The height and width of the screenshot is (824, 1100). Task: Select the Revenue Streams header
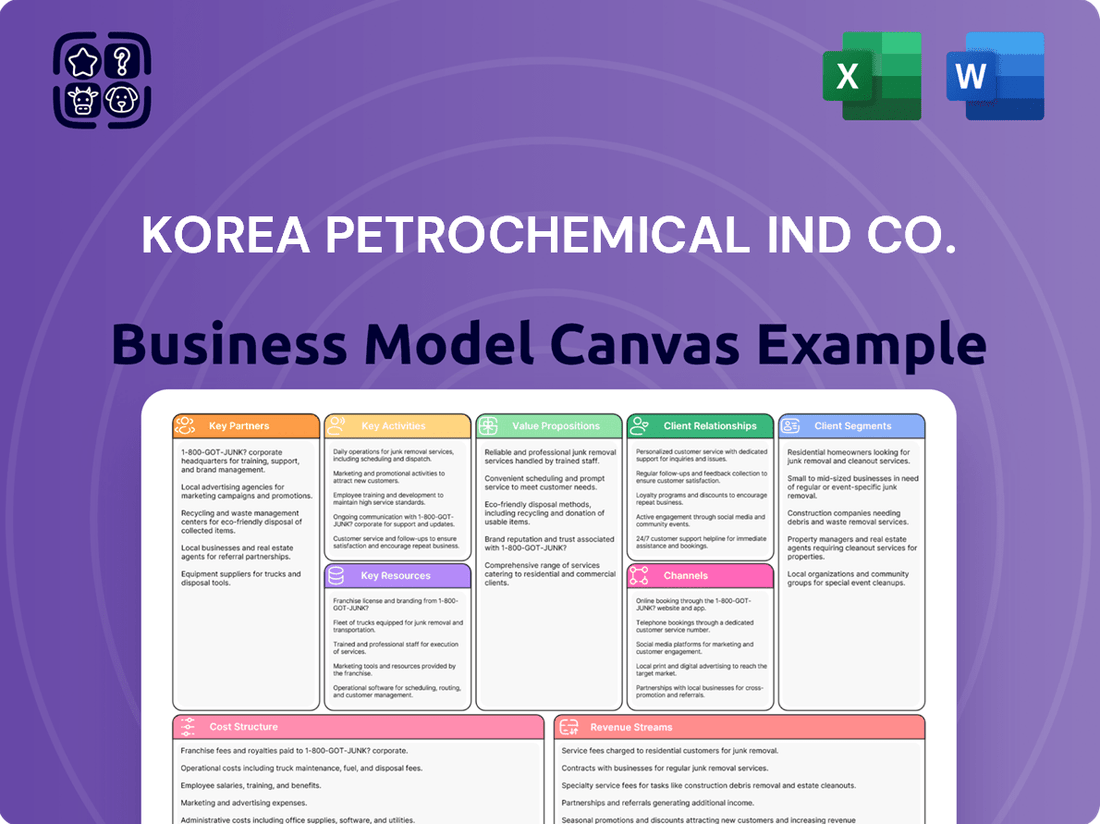739,727
